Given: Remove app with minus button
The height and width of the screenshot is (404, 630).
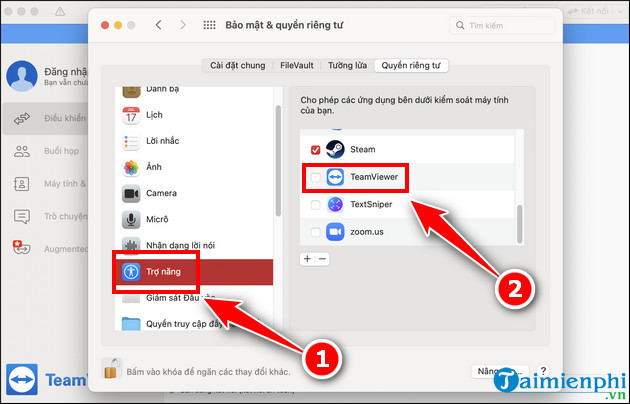Looking at the screenshot, I should (x=322, y=259).
